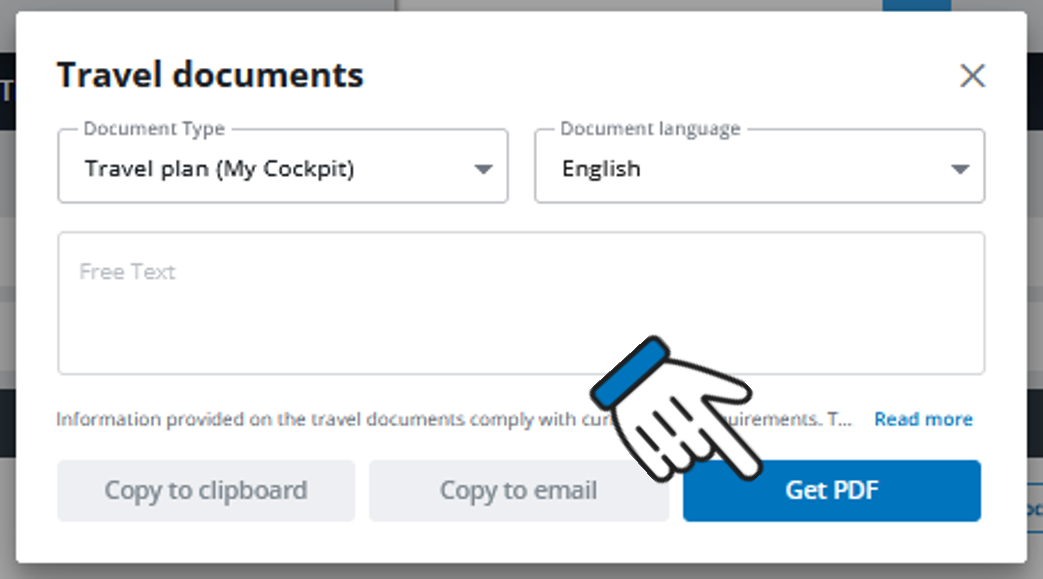1043x579 pixels.
Task: Click the 'Document language' field label
Action: click(x=650, y=129)
